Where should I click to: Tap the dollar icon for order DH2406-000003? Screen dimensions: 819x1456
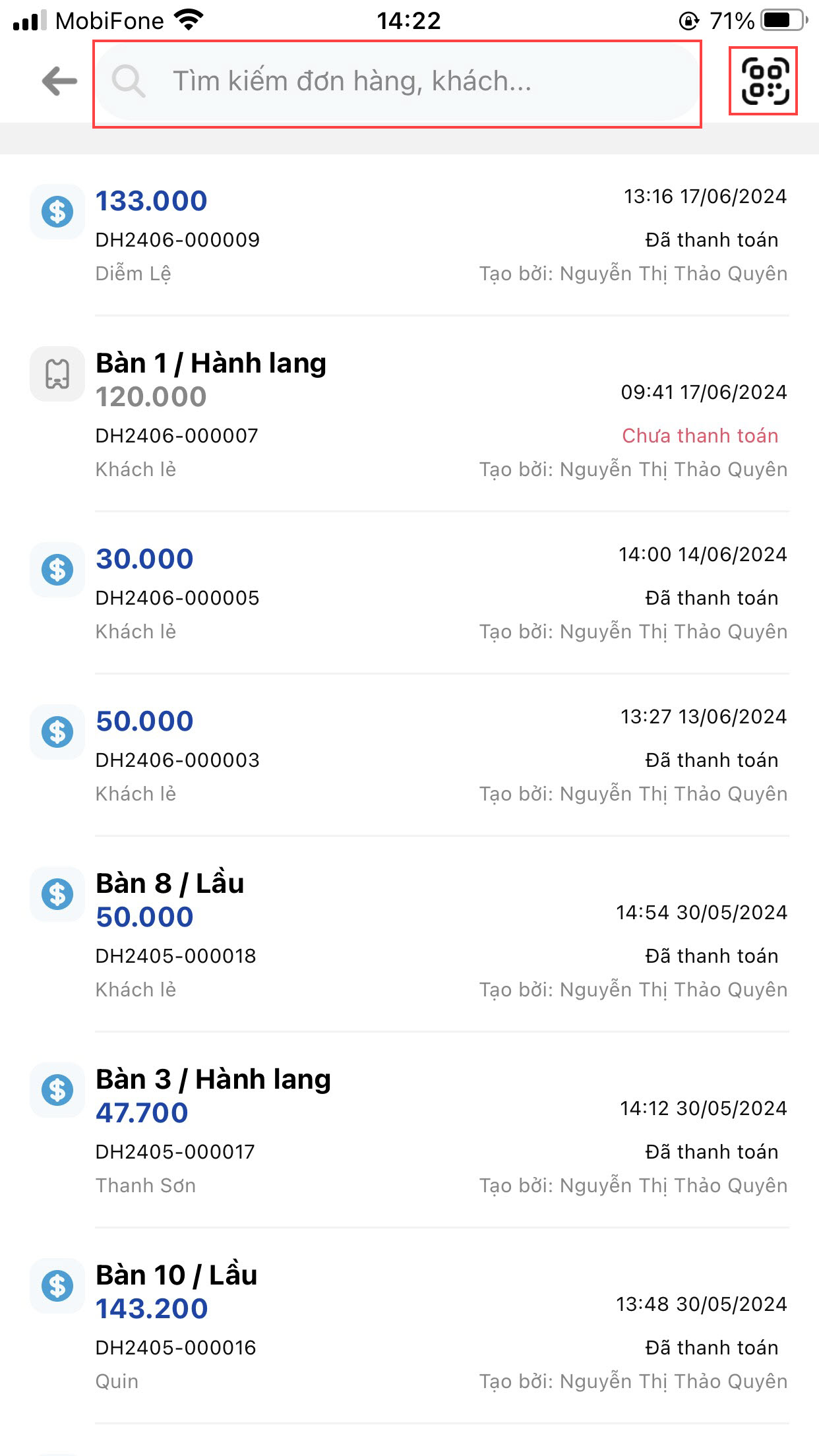[57, 732]
